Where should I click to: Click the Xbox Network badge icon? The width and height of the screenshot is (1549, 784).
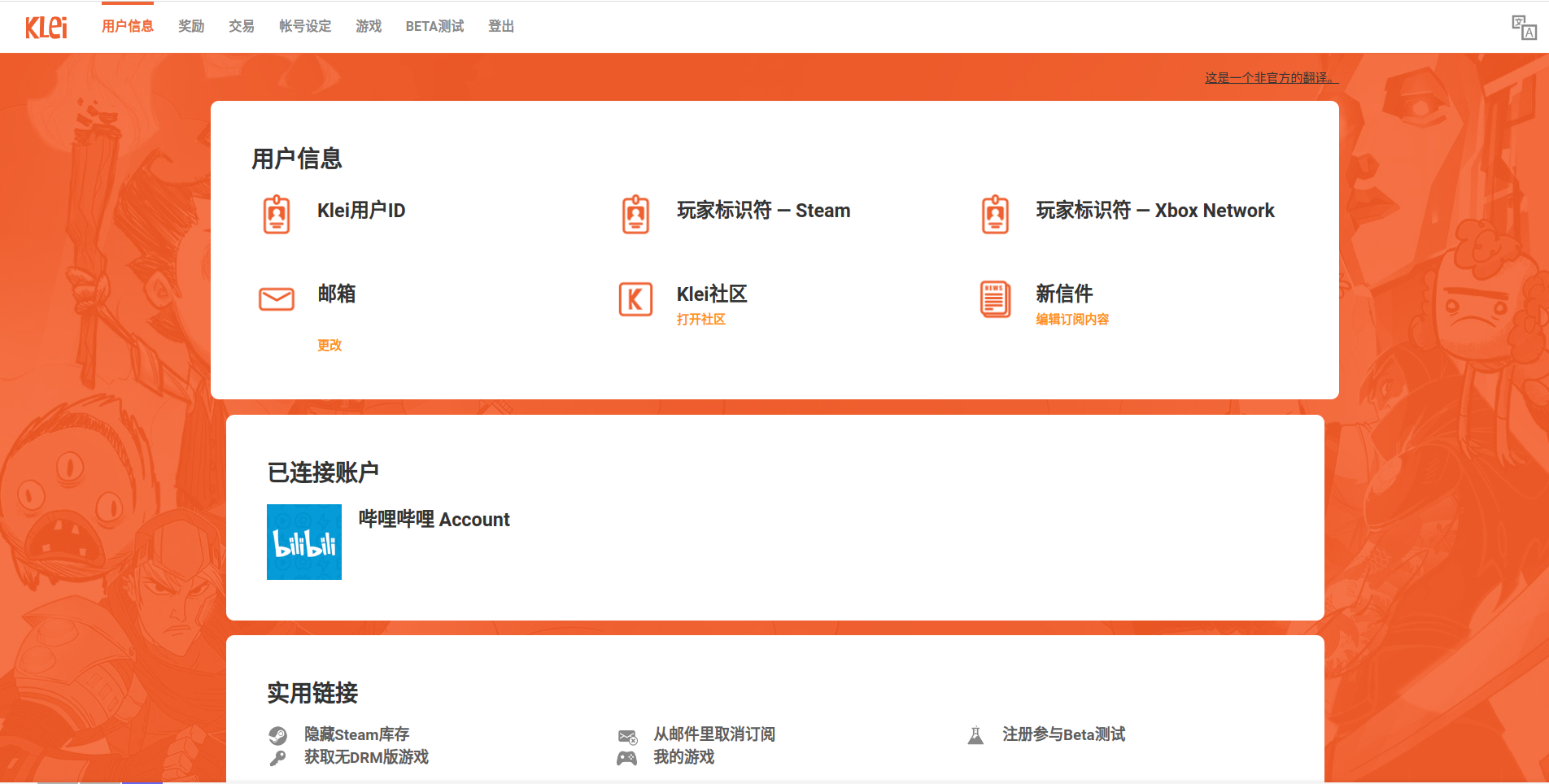click(x=994, y=214)
